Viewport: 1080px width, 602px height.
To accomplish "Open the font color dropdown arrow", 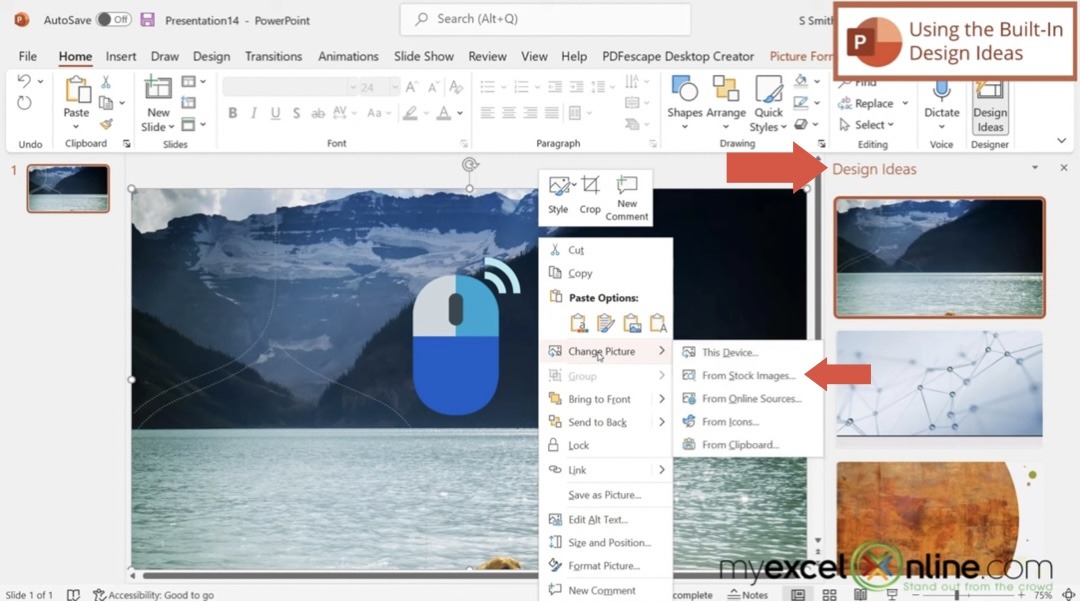I will 460,113.
